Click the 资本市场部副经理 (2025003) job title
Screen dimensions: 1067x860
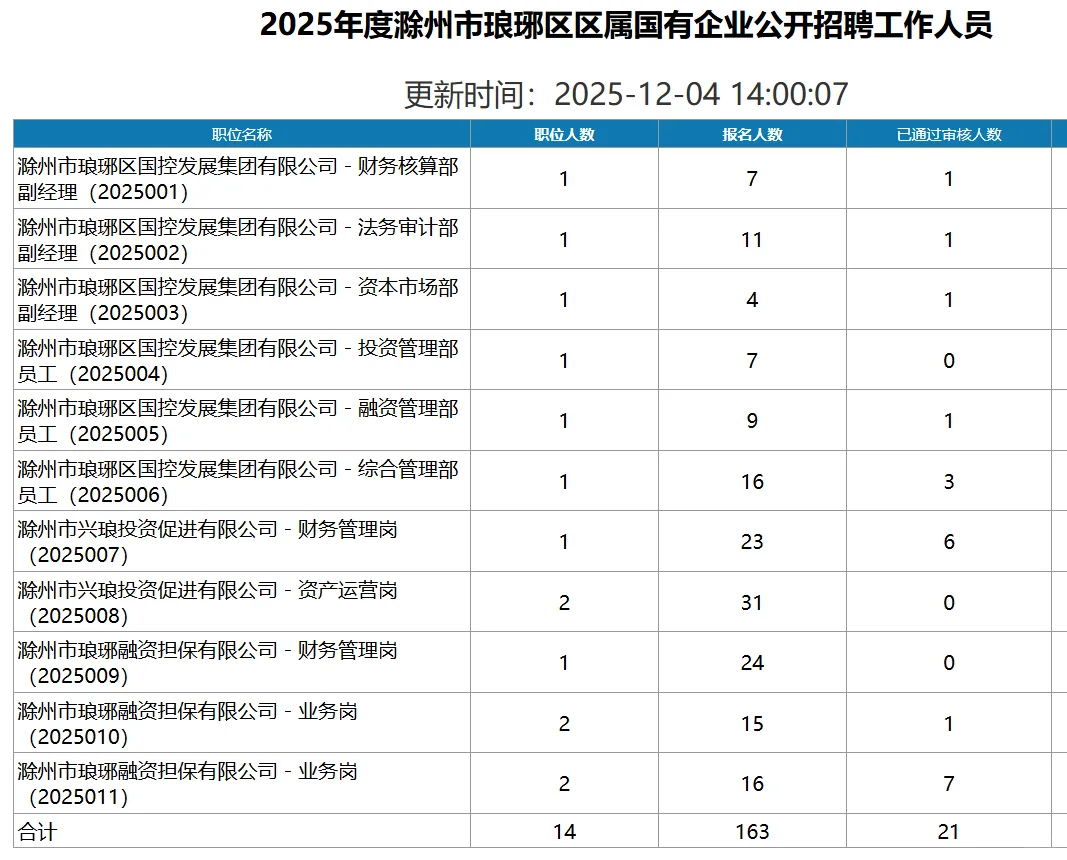tap(240, 299)
